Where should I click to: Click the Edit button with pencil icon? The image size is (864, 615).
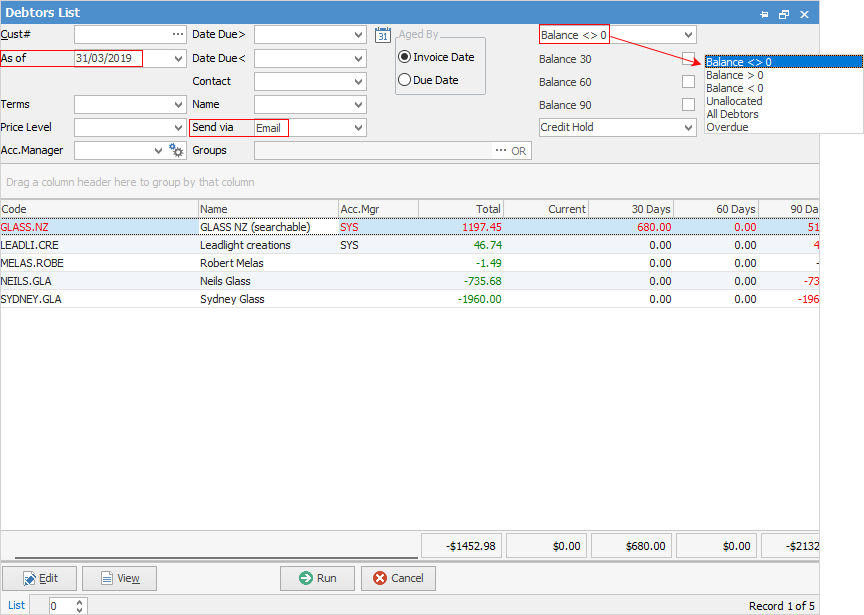39,578
